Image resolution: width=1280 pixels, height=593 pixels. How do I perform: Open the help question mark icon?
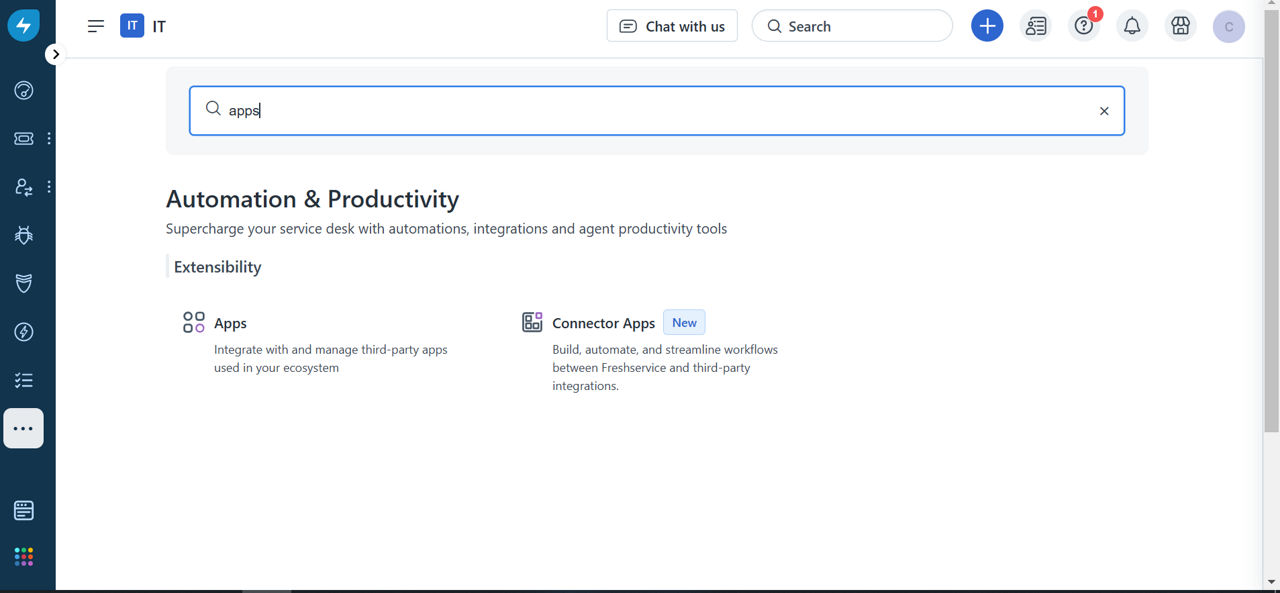pos(1084,26)
